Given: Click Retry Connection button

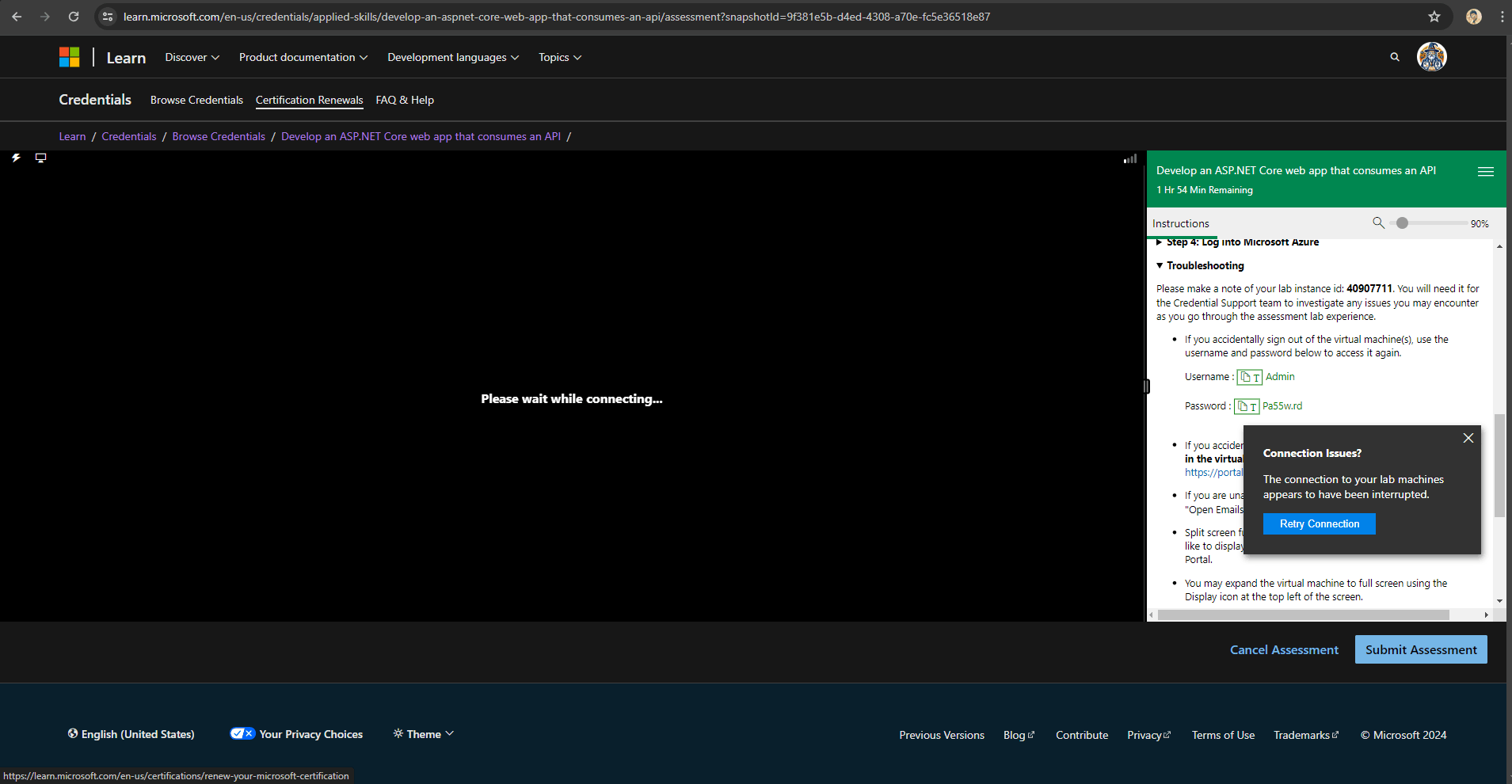Looking at the screenshot, I should (x=1320, y=523).
